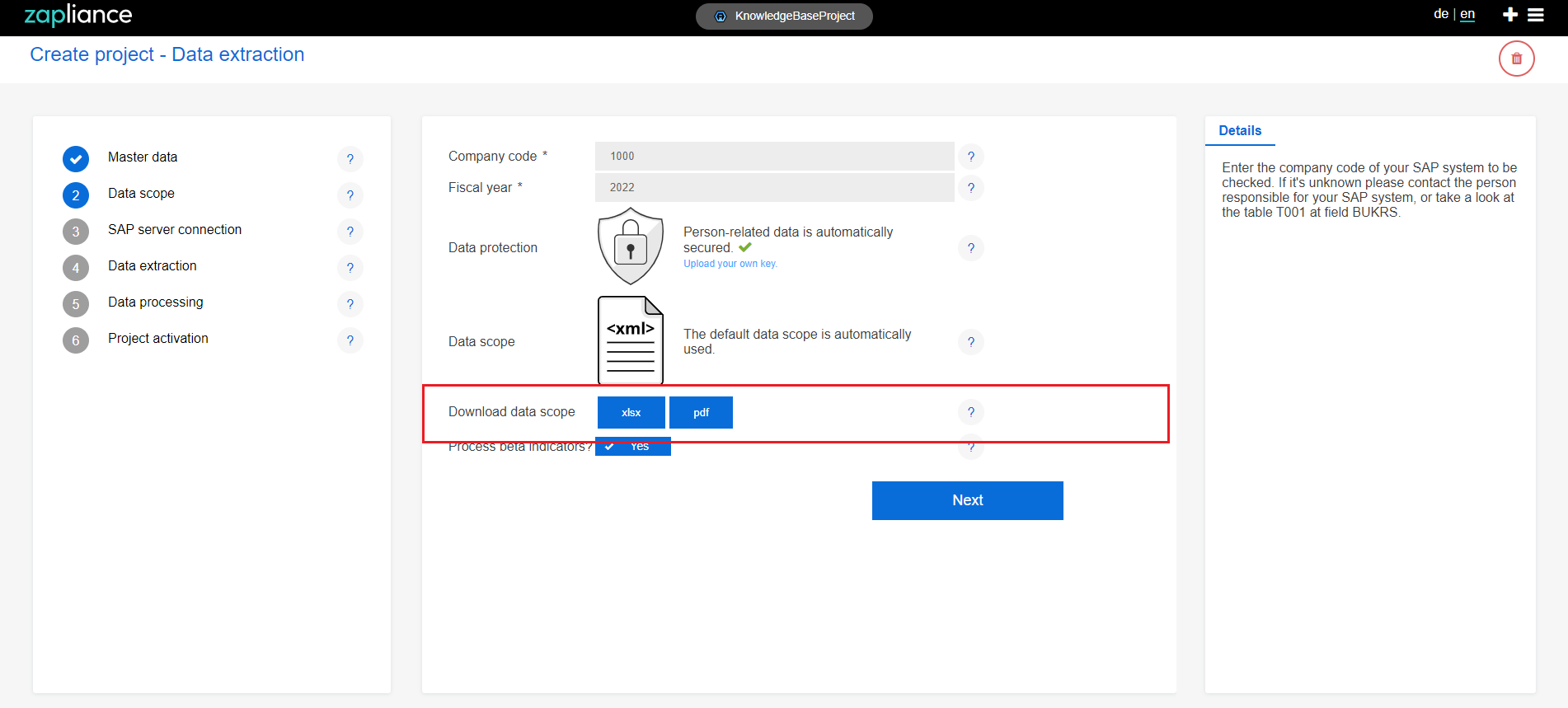1568x708 pixels.
Task: Switch language to de
Action: (1441, 14)
